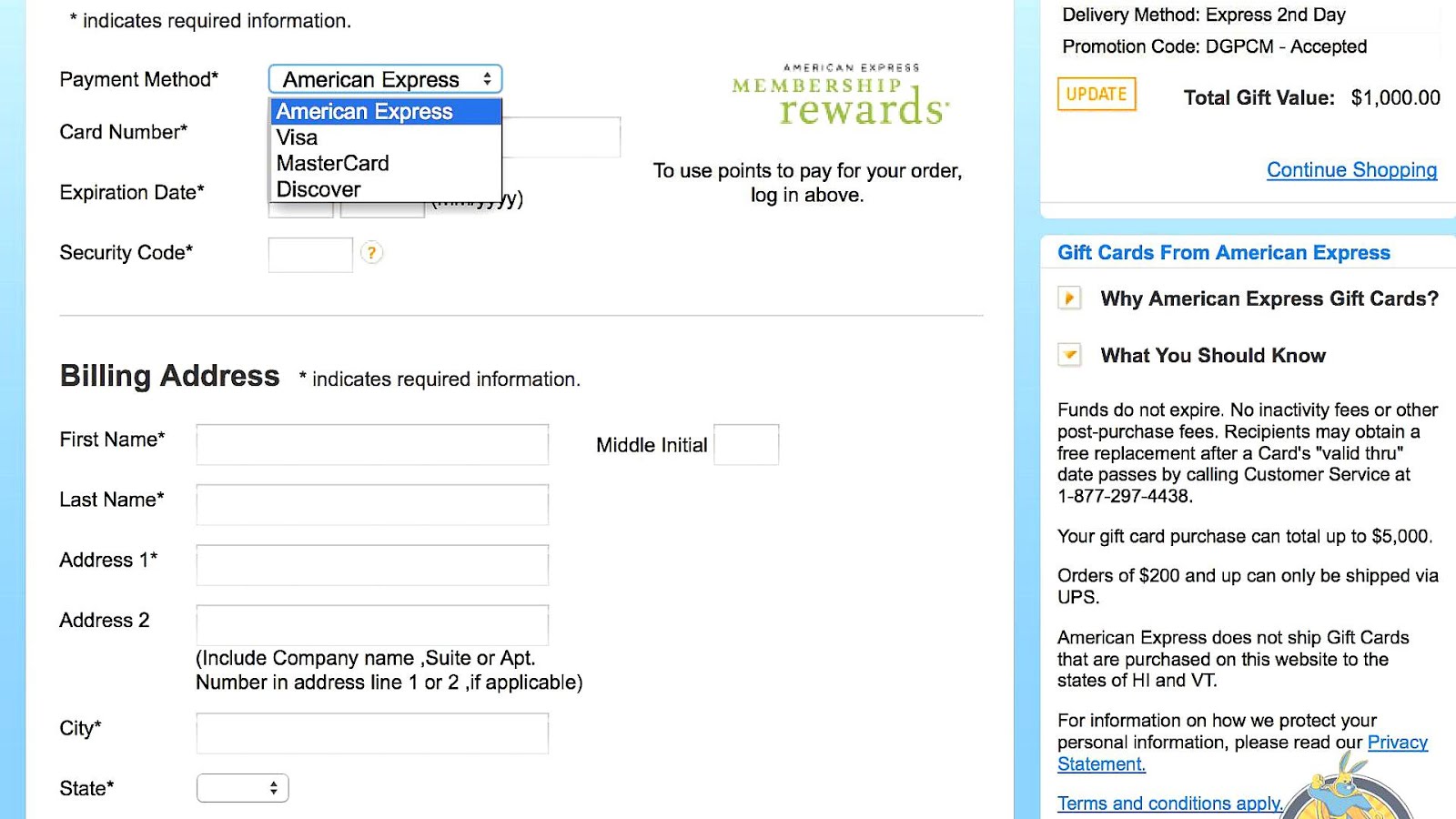This screenshot has height=819, width=1456.
Task: Click the Billing Address heading
Action: (169, 376)
